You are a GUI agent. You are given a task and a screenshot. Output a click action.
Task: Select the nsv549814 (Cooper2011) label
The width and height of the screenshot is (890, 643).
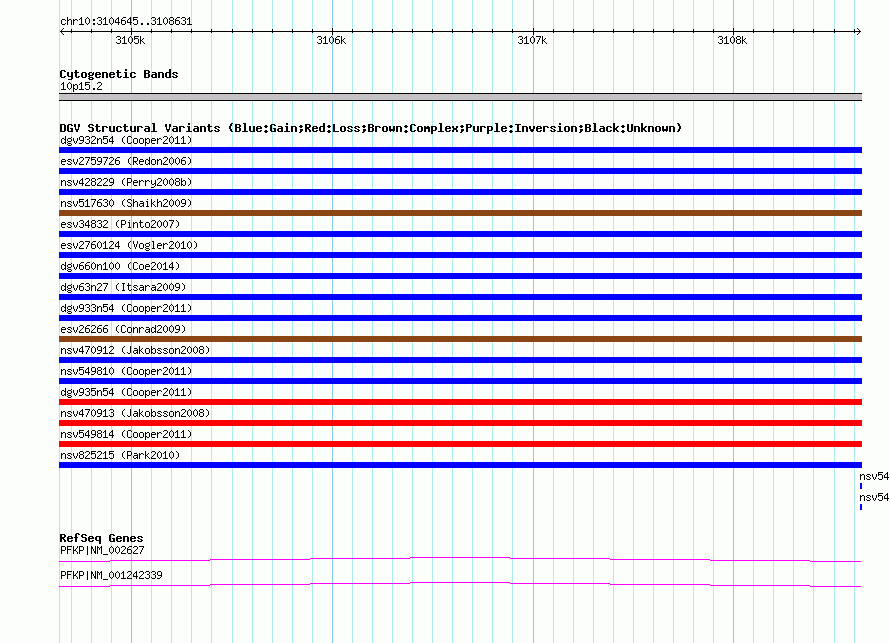point(126,434)
